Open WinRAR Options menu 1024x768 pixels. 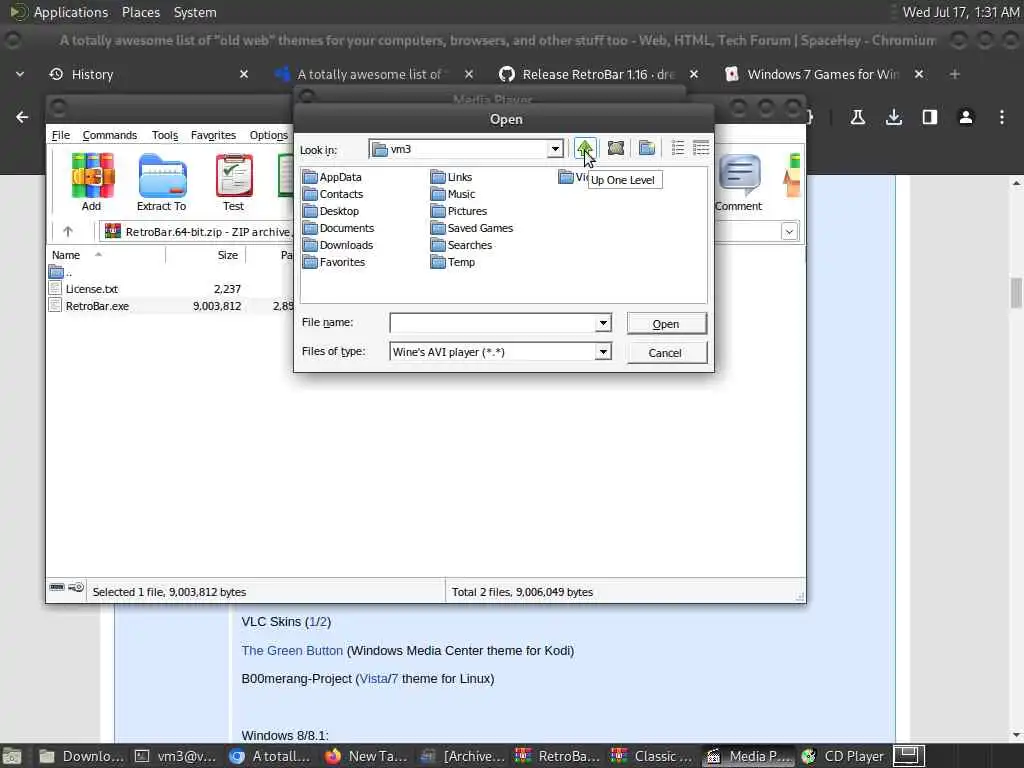268,135
